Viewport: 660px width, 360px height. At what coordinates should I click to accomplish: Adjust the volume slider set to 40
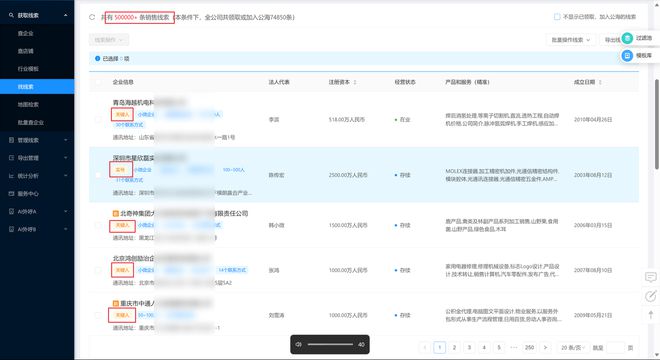(330, 344)
